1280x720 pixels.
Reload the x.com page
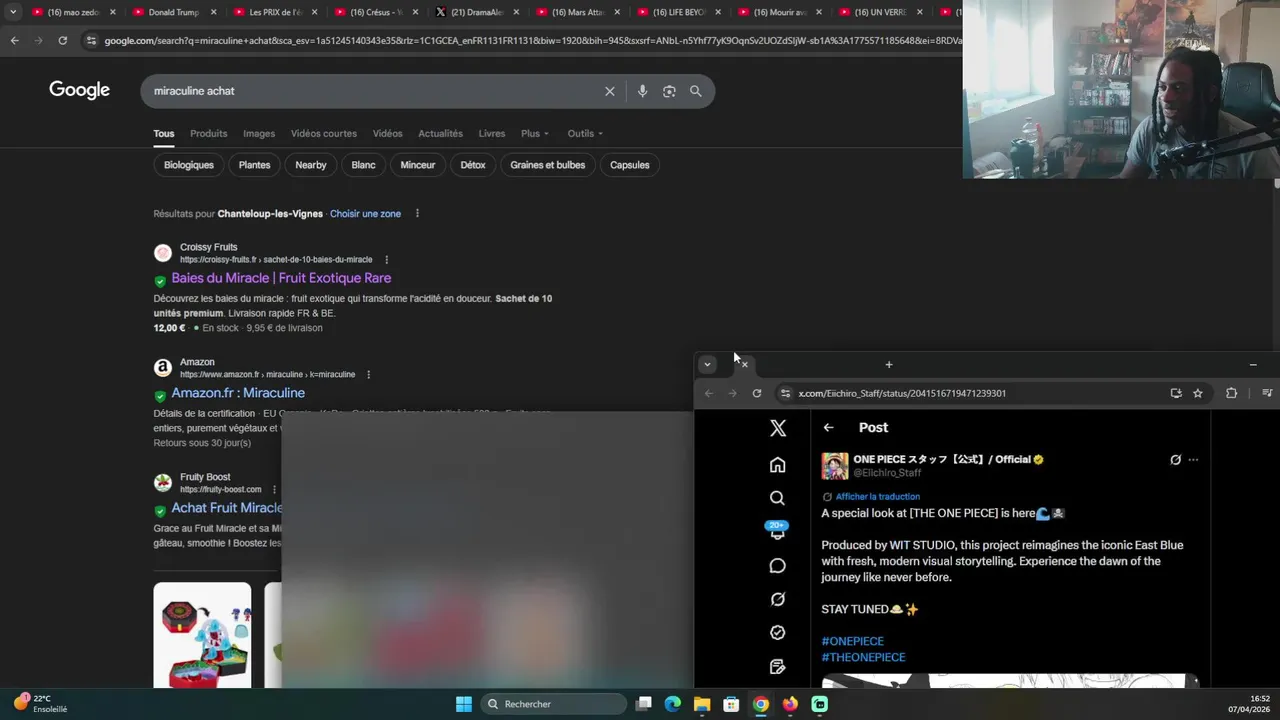pyautogui.click(x=757, y=393)
